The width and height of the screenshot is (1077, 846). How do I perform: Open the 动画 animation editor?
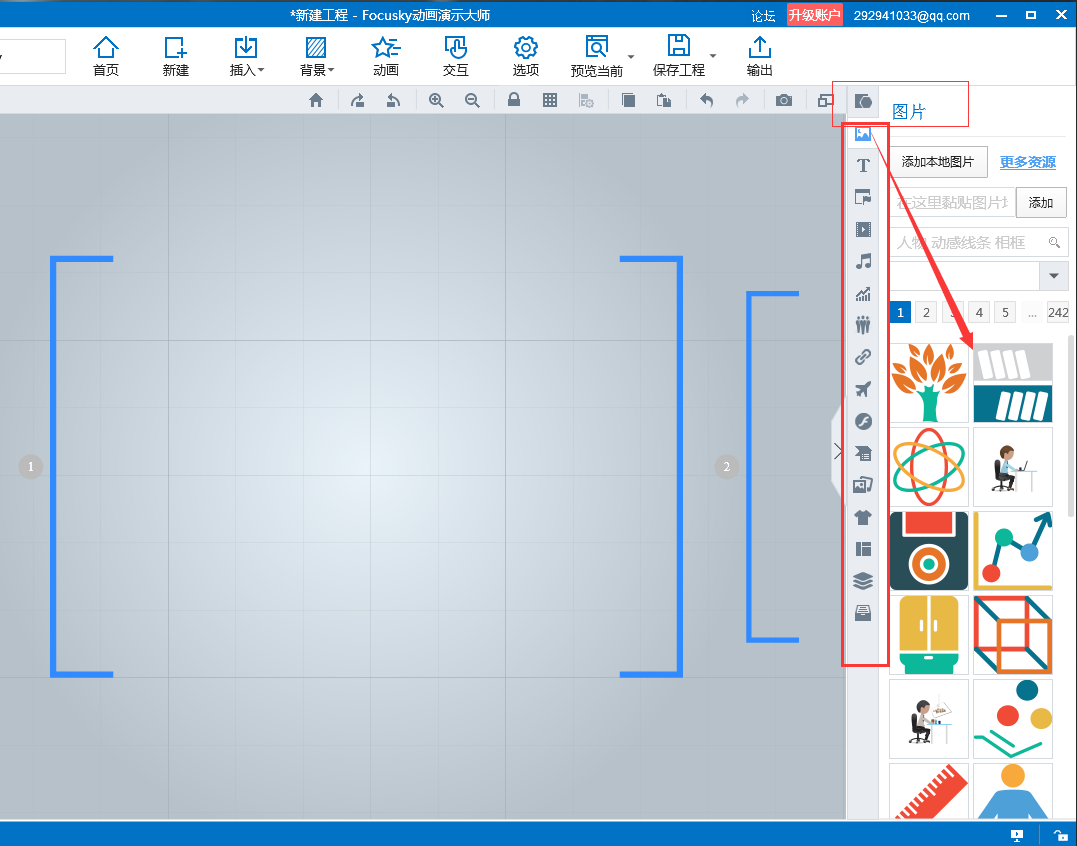click(385, 56)
